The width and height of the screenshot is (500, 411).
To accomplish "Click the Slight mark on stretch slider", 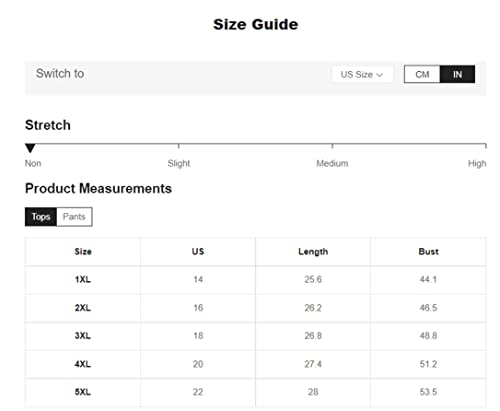I will pyautogui.click(x=179, y=146).
